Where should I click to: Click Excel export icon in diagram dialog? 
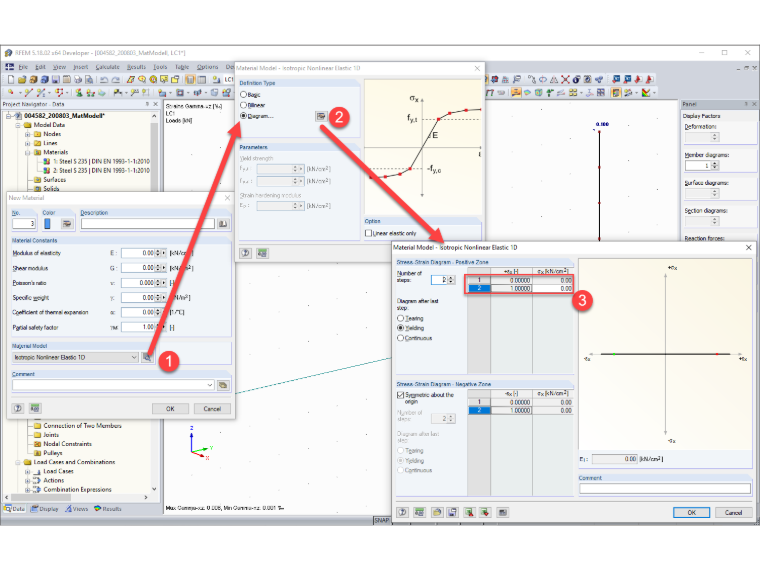point(485,512)
